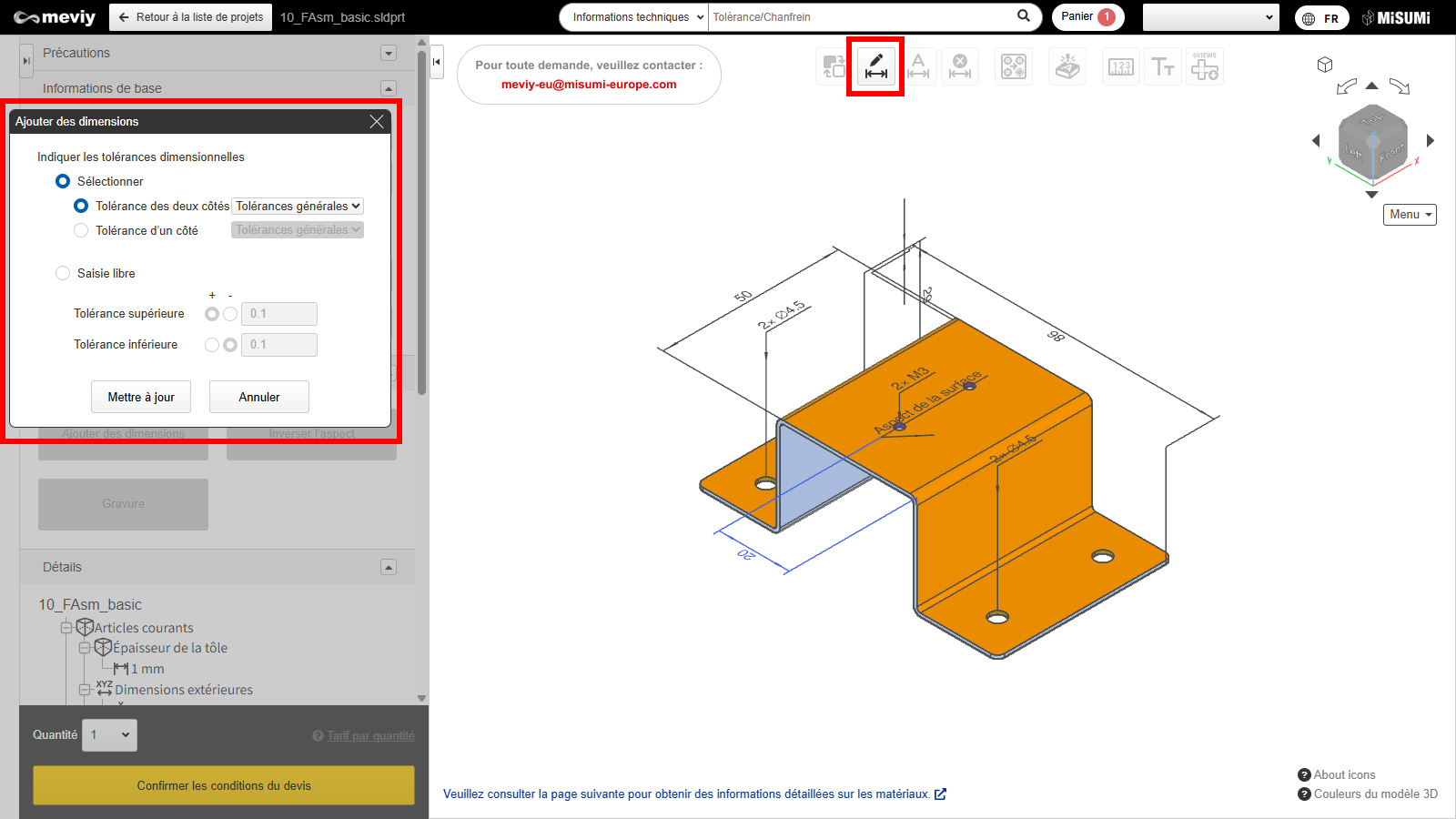Viewport: 1456px width, 819px height.
Task: Click the isometric home view cube icon
Action: [1325, 65]
